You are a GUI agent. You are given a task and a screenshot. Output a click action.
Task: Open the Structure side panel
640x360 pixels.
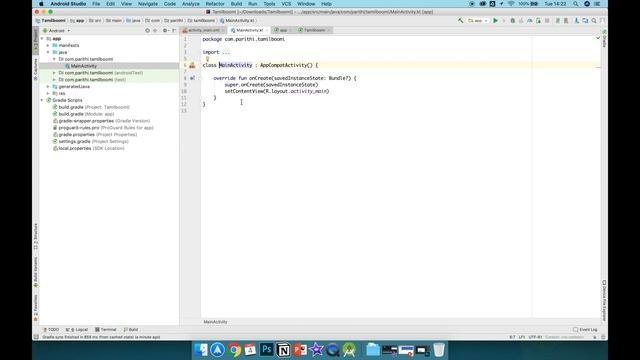click(x=36, y=237)
